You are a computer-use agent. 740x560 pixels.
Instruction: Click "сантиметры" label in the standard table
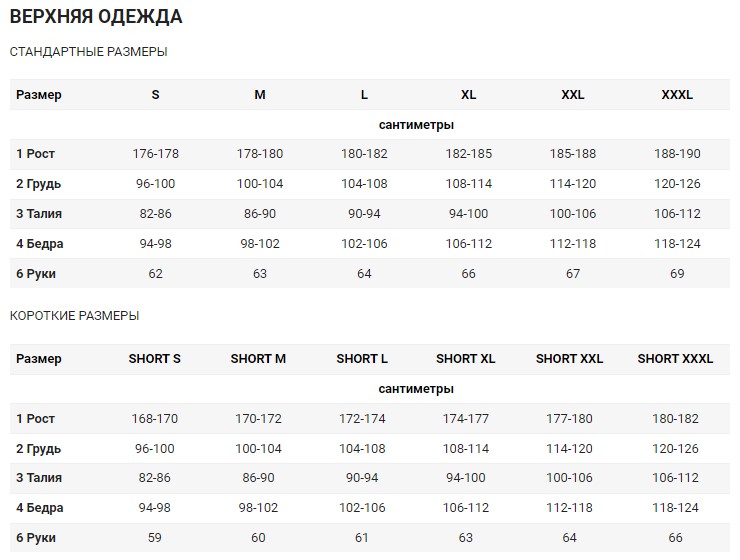point(417,125)
